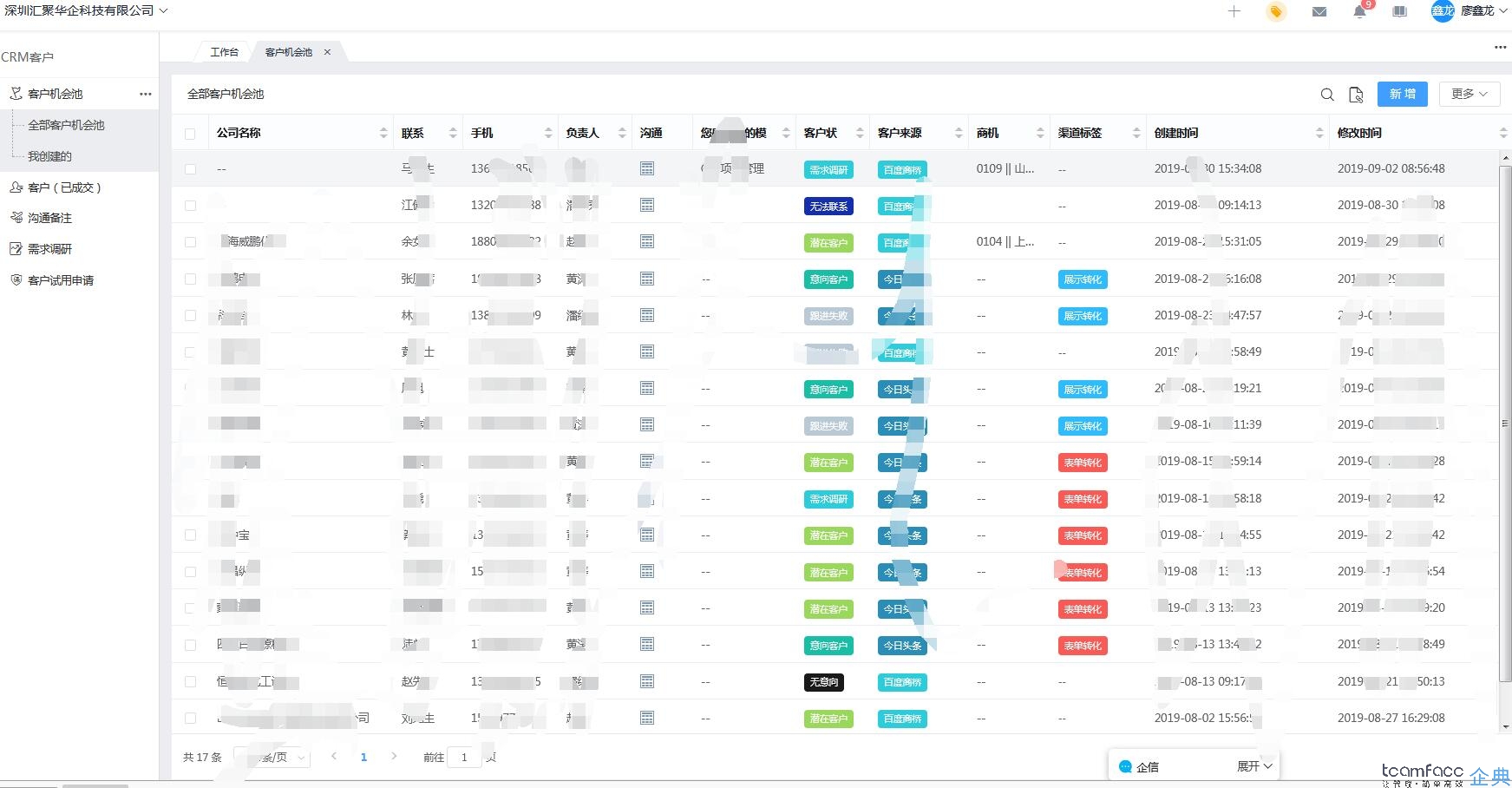Select the 客户机会池 tab
Screen dimensions: 1512x788
289,52
